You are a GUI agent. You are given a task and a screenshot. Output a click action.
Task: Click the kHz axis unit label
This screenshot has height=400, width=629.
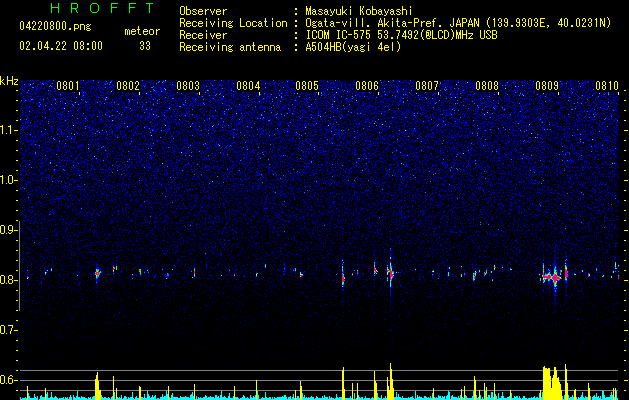pyautogui.click(x=9, y=81)
